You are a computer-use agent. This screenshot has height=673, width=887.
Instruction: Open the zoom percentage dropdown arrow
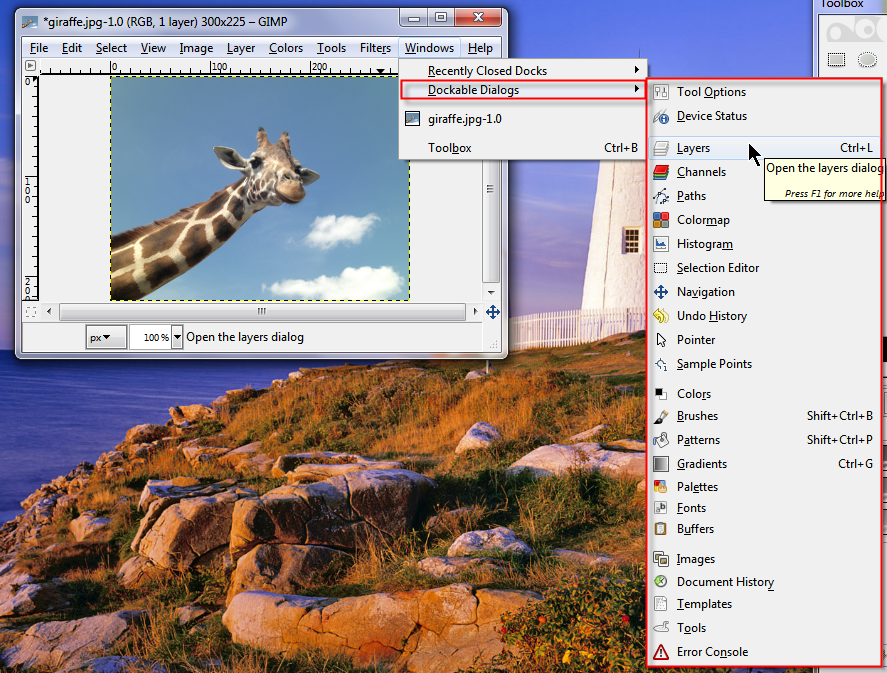pos(178,338)
